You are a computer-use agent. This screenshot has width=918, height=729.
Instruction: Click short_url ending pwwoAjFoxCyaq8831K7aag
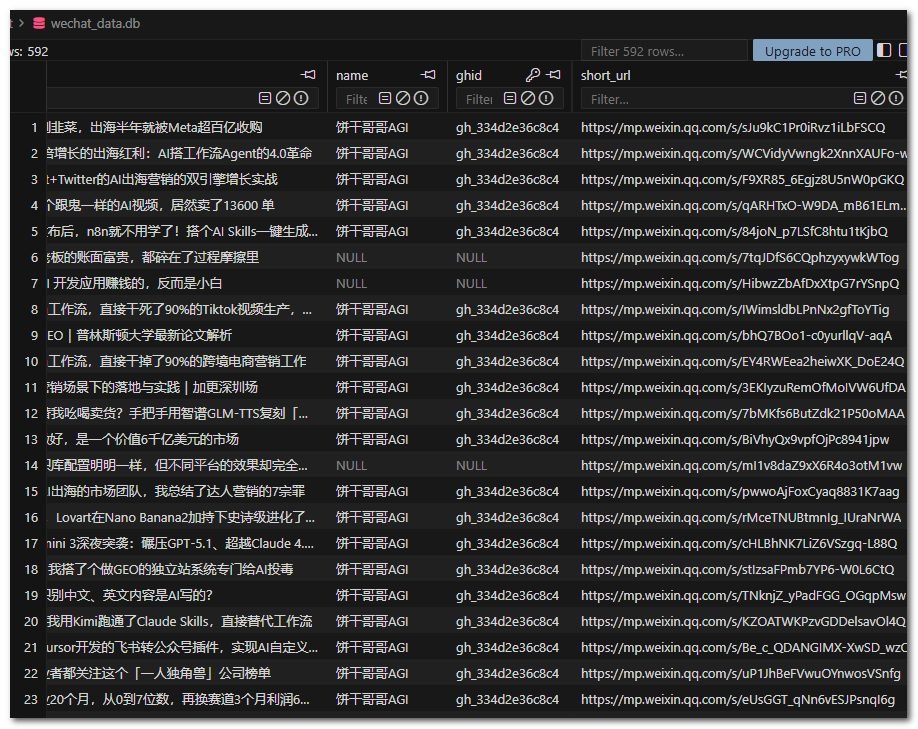(x=740, y=491)
